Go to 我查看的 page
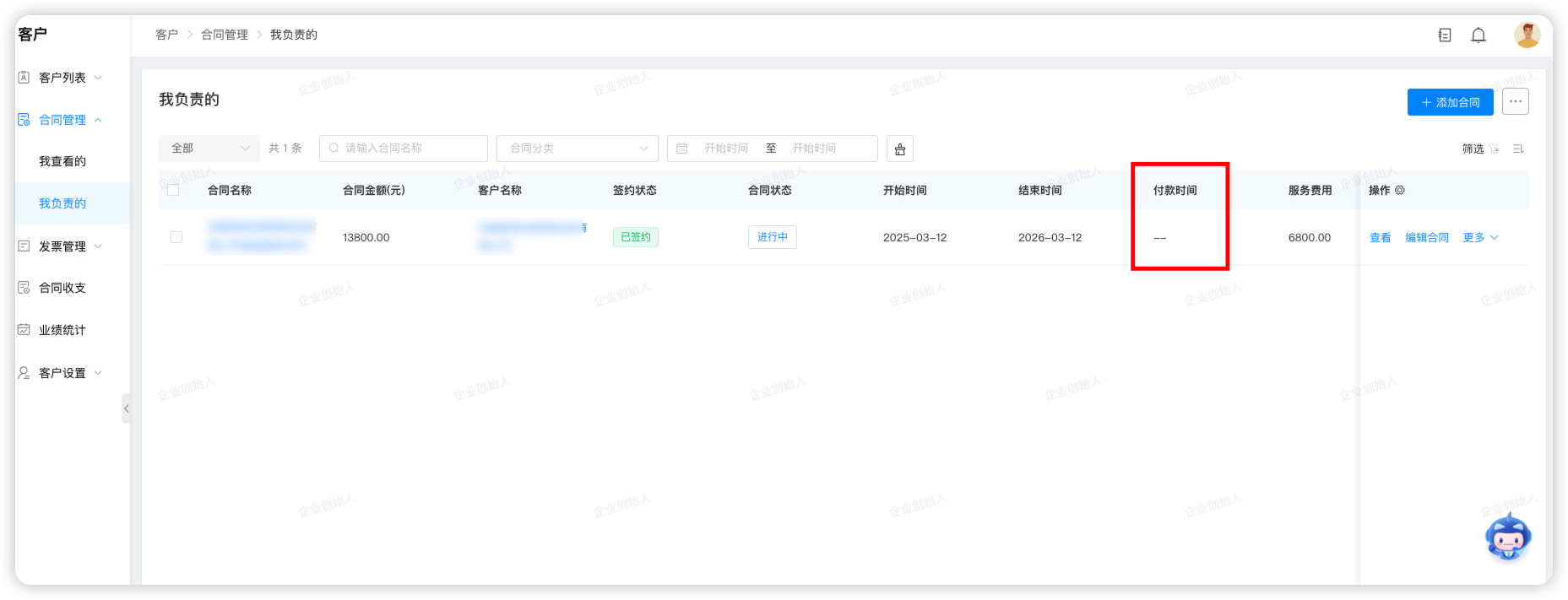Image resolution: width=1568 pixels, height=600 pixels. coord(62,161)
